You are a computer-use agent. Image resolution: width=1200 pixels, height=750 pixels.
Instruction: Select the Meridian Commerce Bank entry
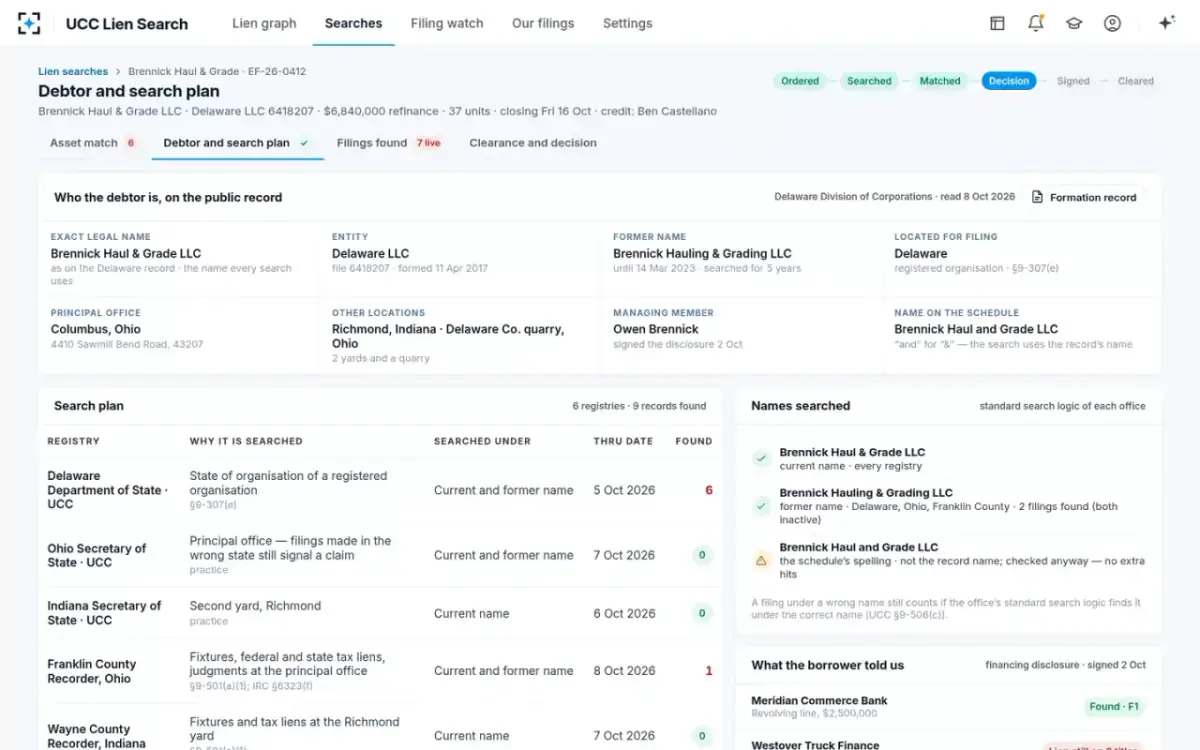click(949, 707)
